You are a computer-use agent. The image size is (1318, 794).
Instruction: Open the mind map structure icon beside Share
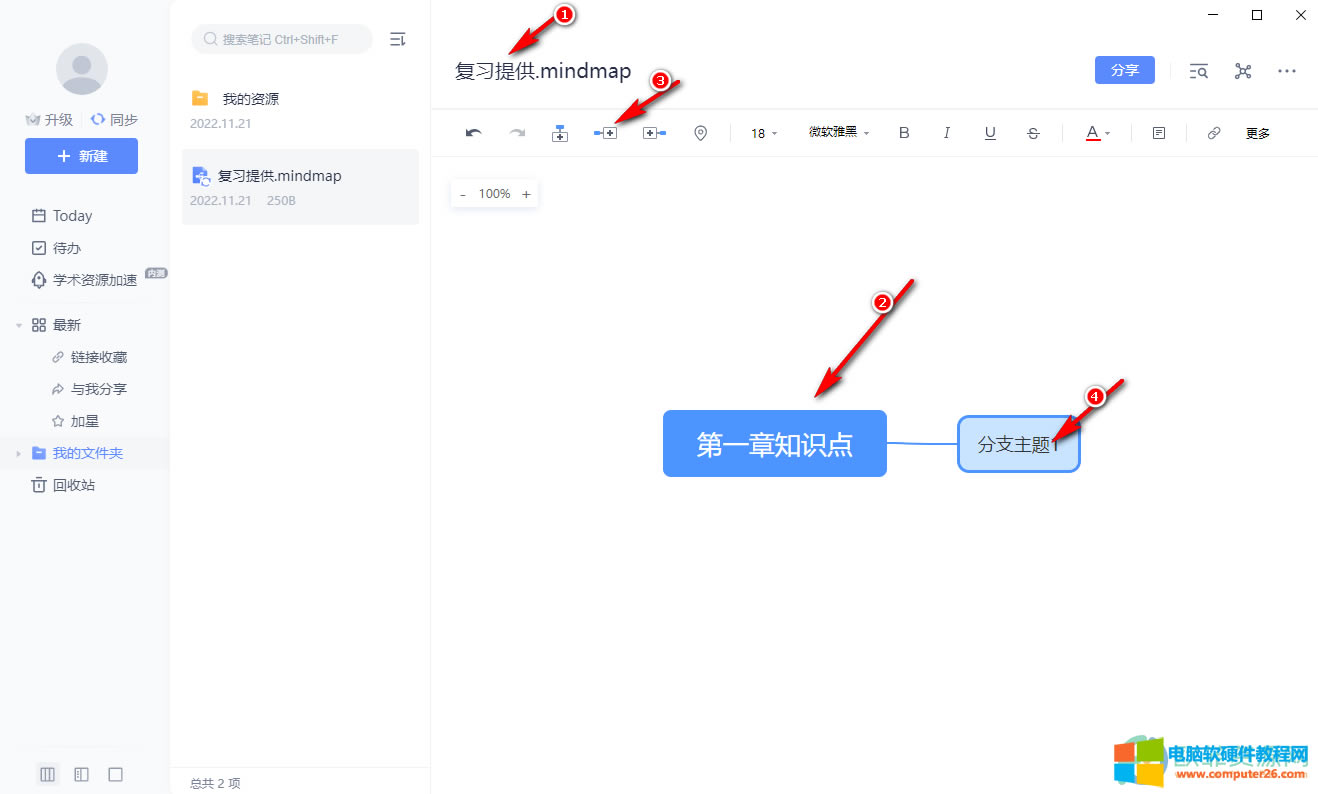[1243, 71]
